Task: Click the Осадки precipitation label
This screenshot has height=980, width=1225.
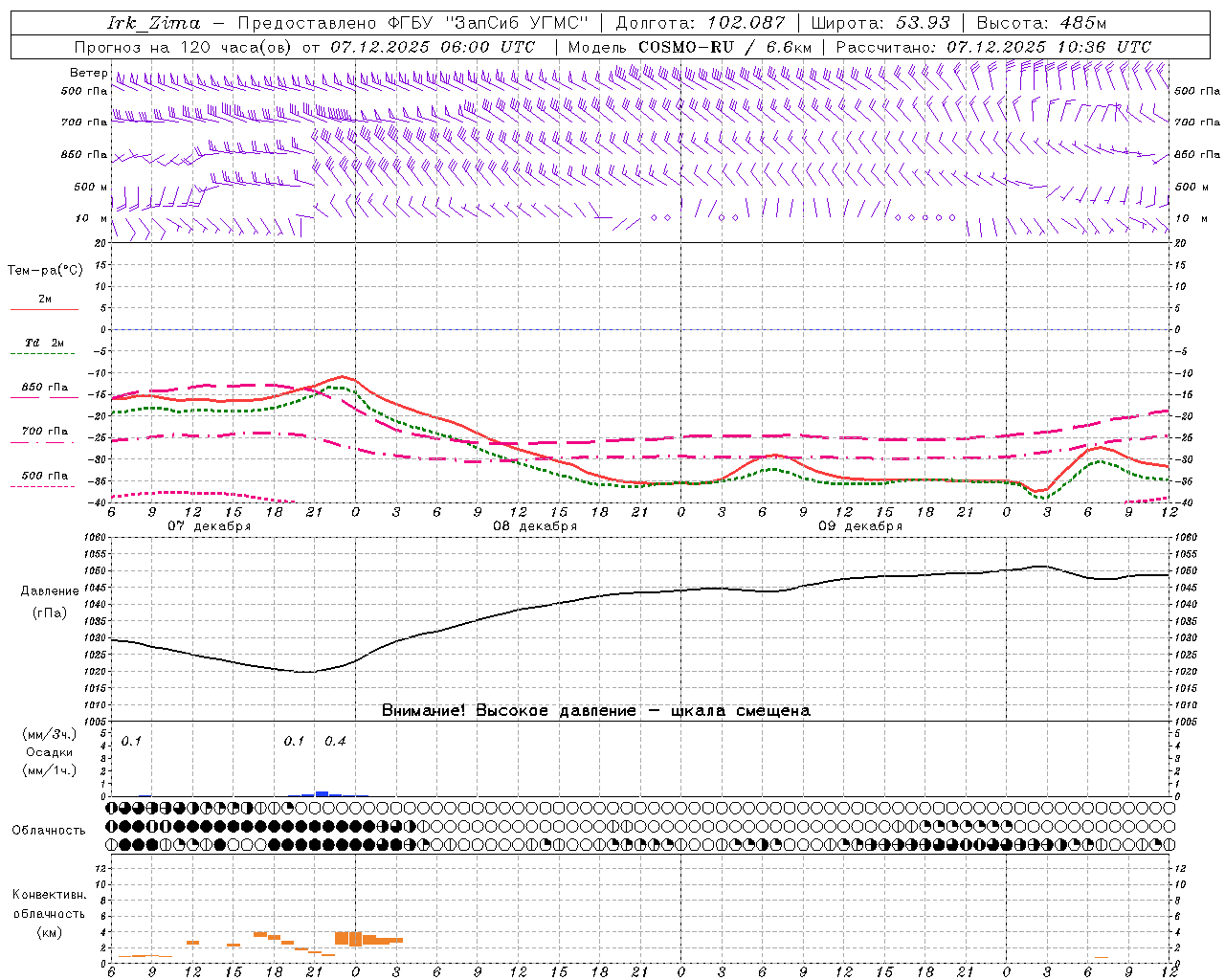Action: click(49, 752)
